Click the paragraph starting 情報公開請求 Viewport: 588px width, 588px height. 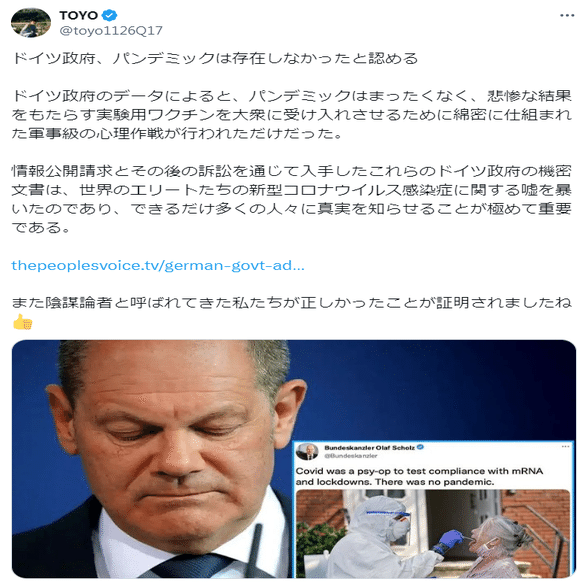(292, 199)
